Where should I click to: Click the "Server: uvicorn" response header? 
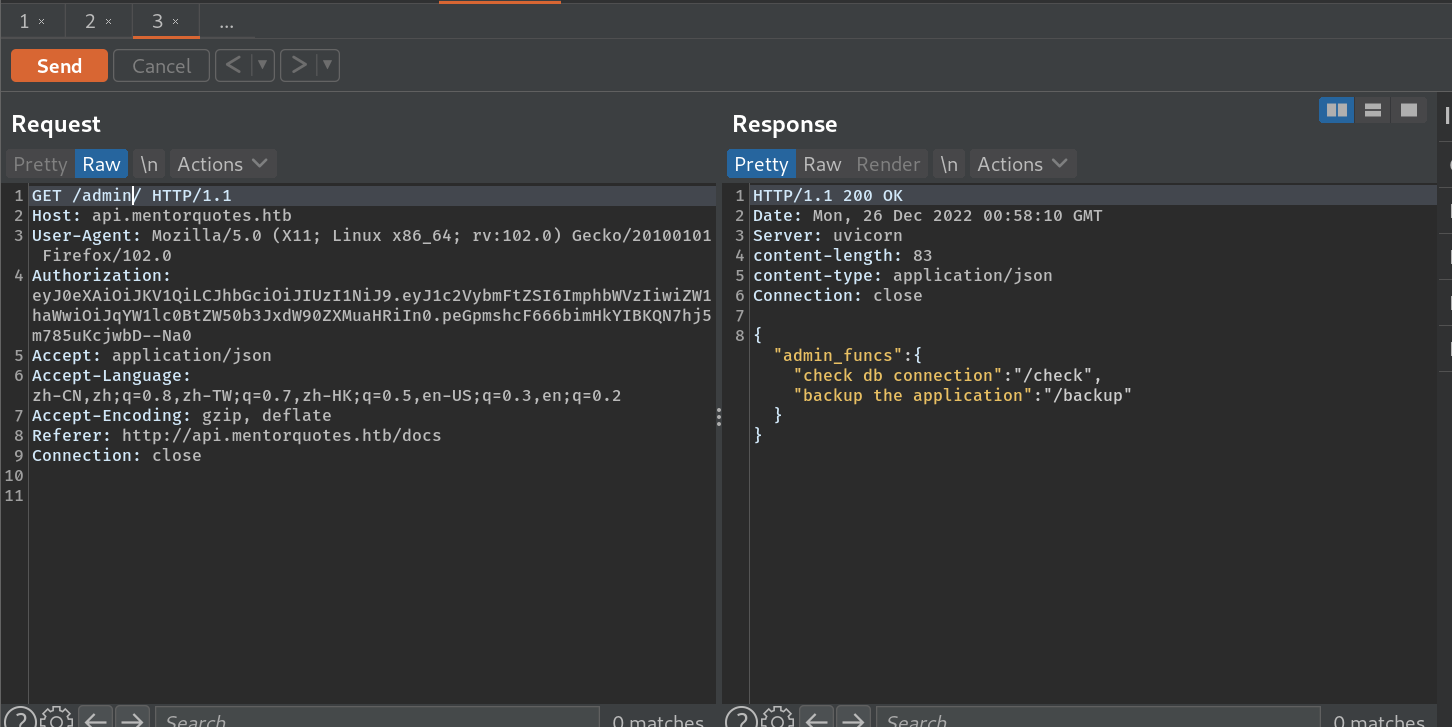(827, 235)
